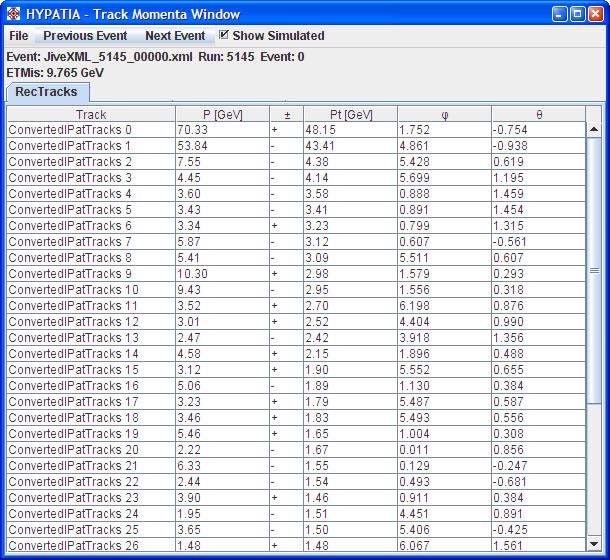Click the φ column header
The width and height of the screenshot is (610, 560).
tap(445, 114)
